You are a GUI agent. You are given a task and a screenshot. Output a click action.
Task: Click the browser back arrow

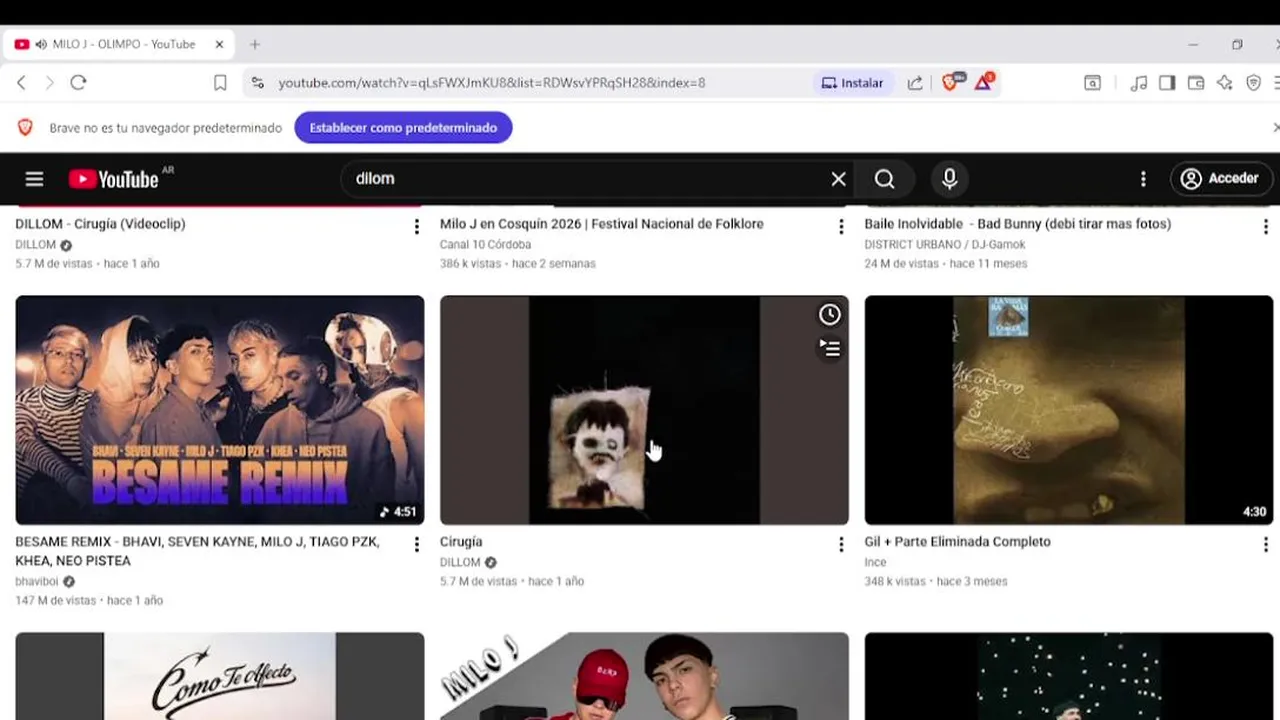pyautogui.click(x=21, y=83)
